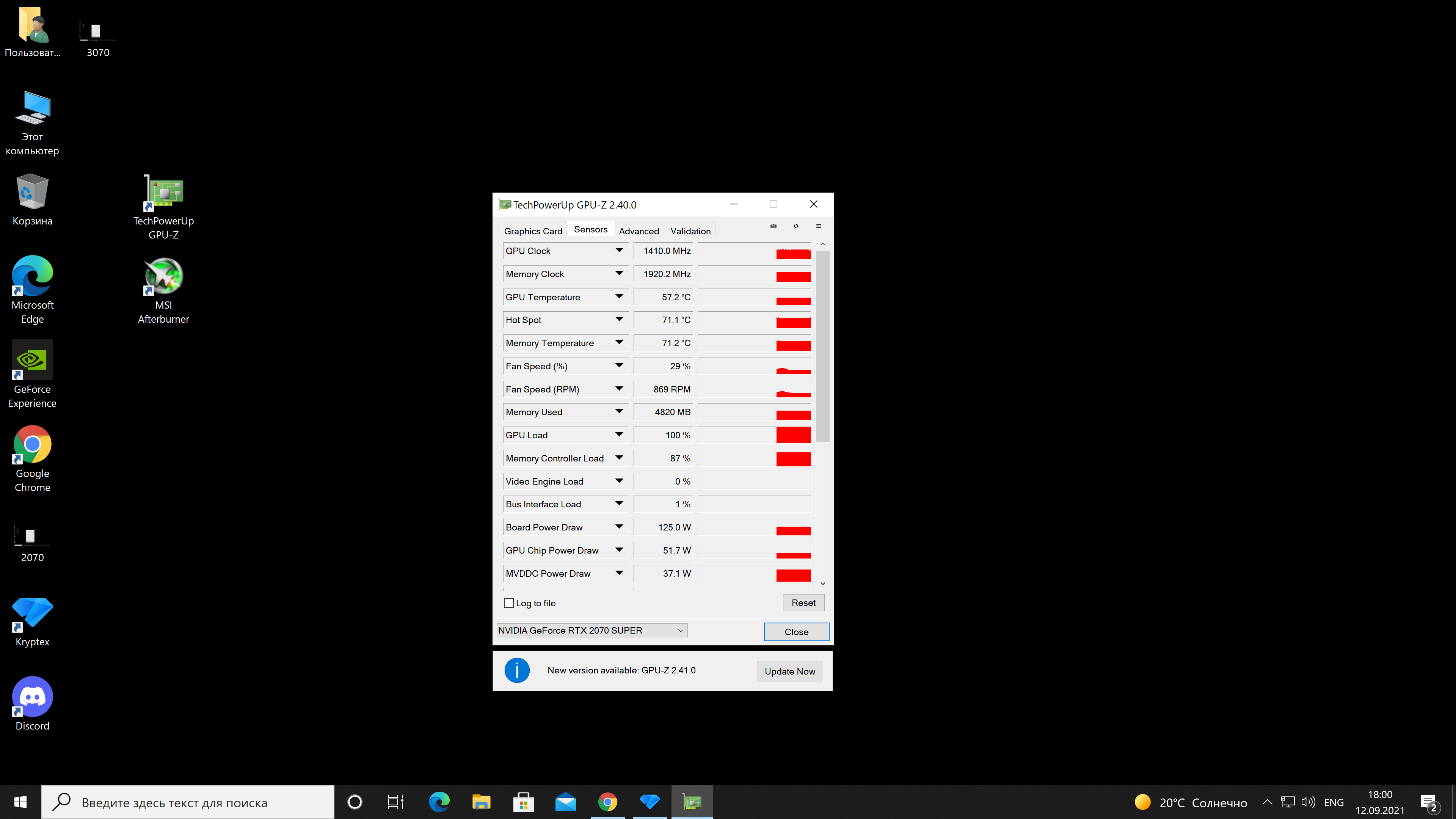
Task: Open the NVIDIA GeForce RTX 2070 SUPER selector
Action: 592,630
